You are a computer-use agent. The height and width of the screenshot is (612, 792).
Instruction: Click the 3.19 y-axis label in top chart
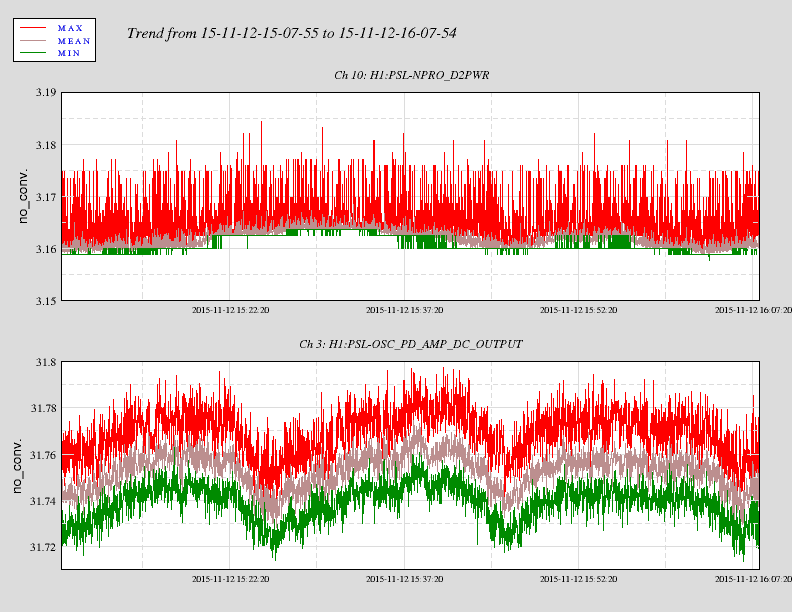[x=45, y=92]
